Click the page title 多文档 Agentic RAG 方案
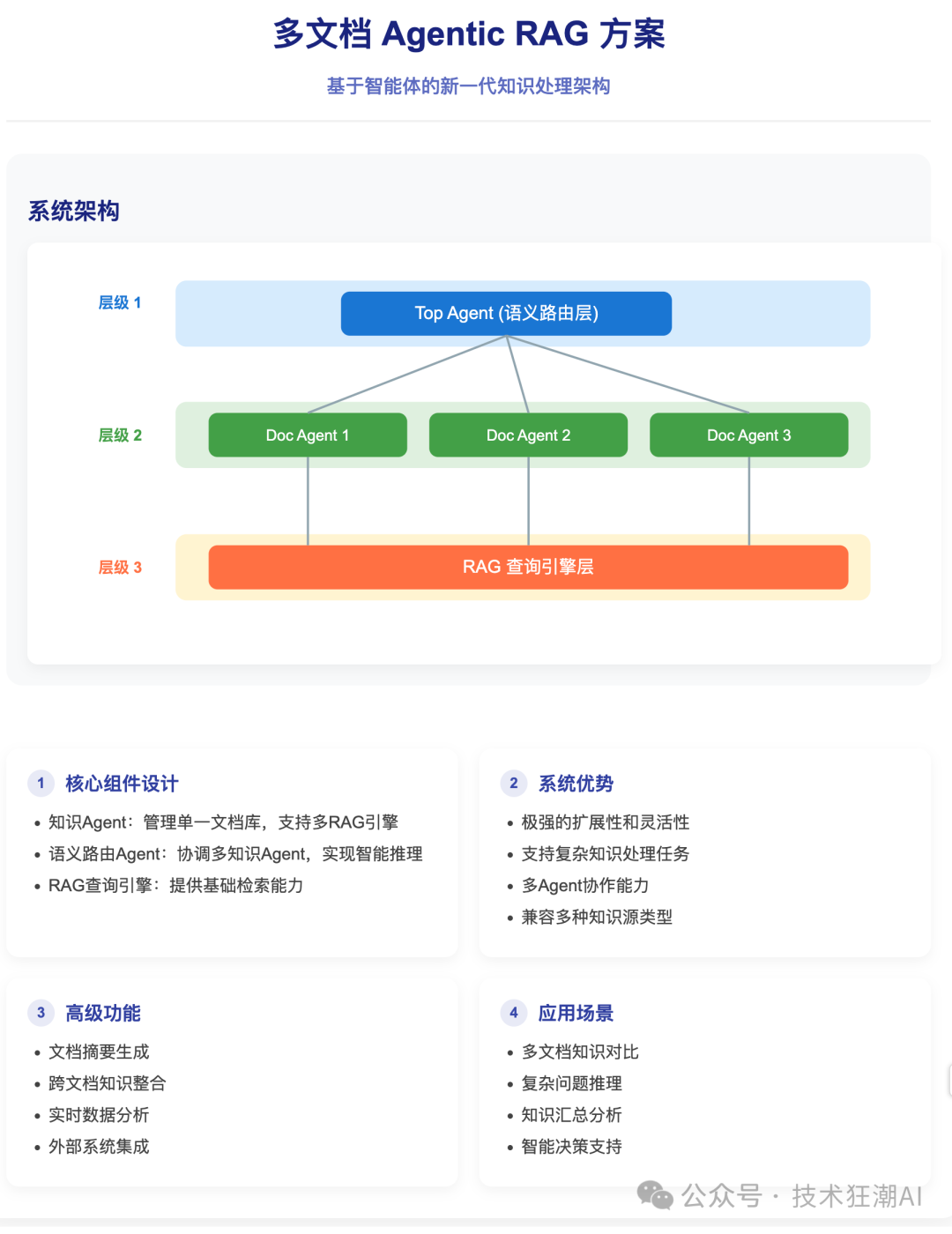The height and width of the screenshot is (1234, 952). [469, 35]
